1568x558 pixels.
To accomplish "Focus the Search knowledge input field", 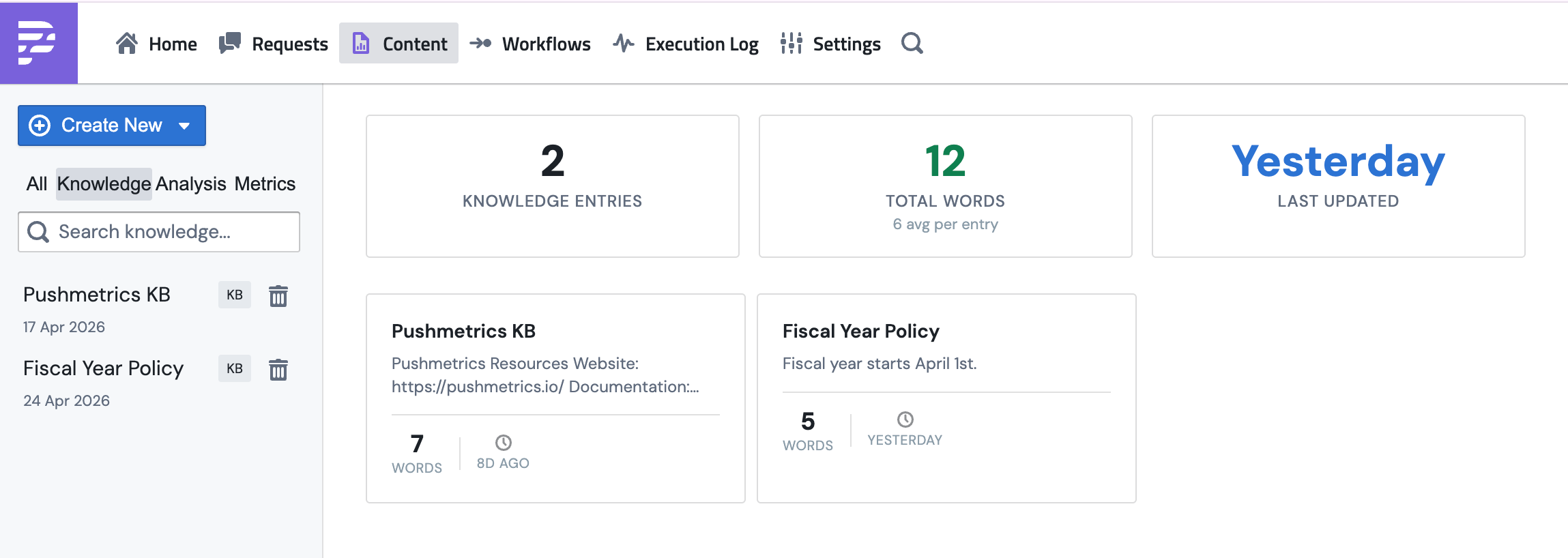I will 159,232.
